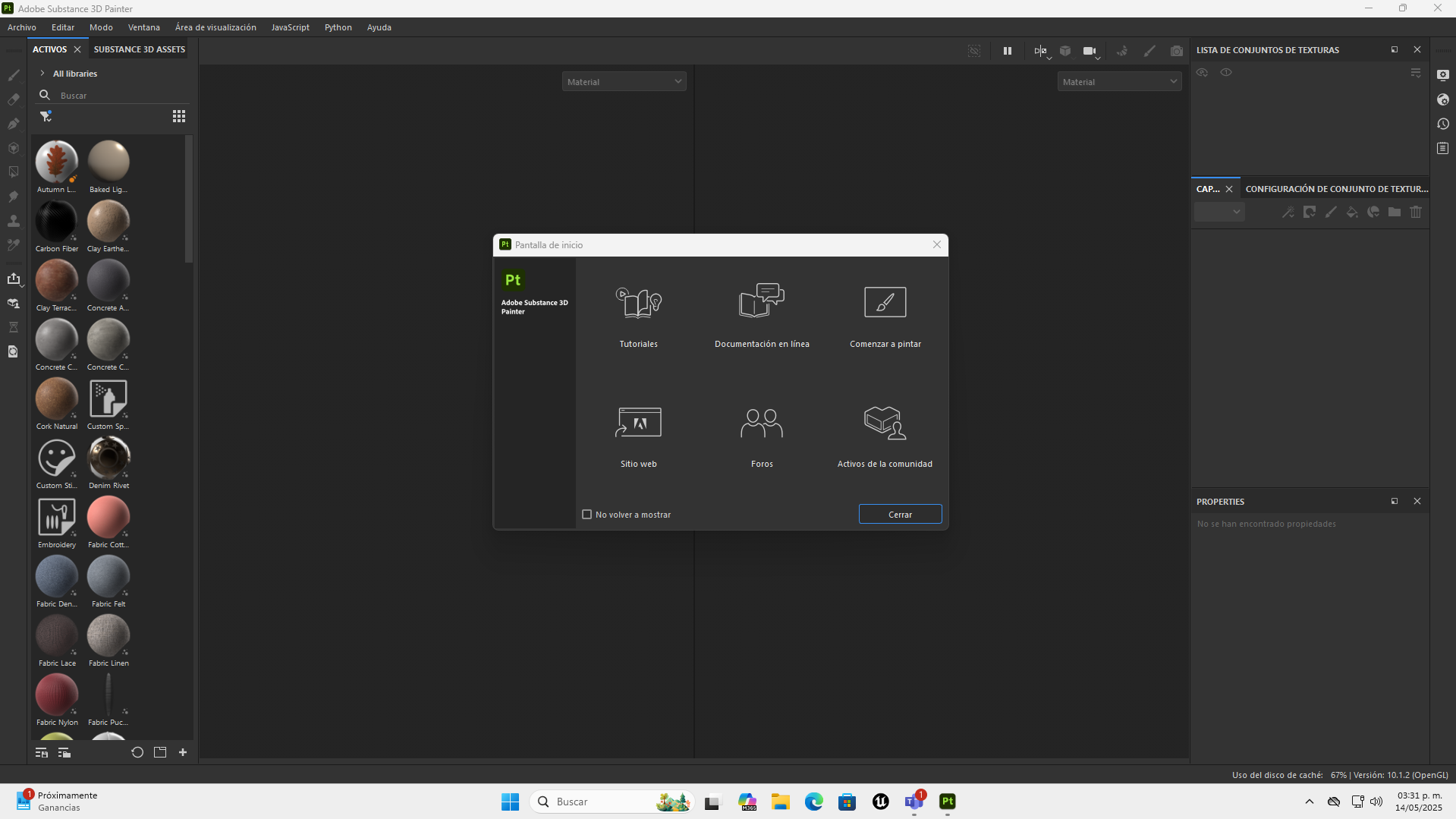Click the Sitio web icon
The width and height of the screenshot is (1456, 819).
638,423
